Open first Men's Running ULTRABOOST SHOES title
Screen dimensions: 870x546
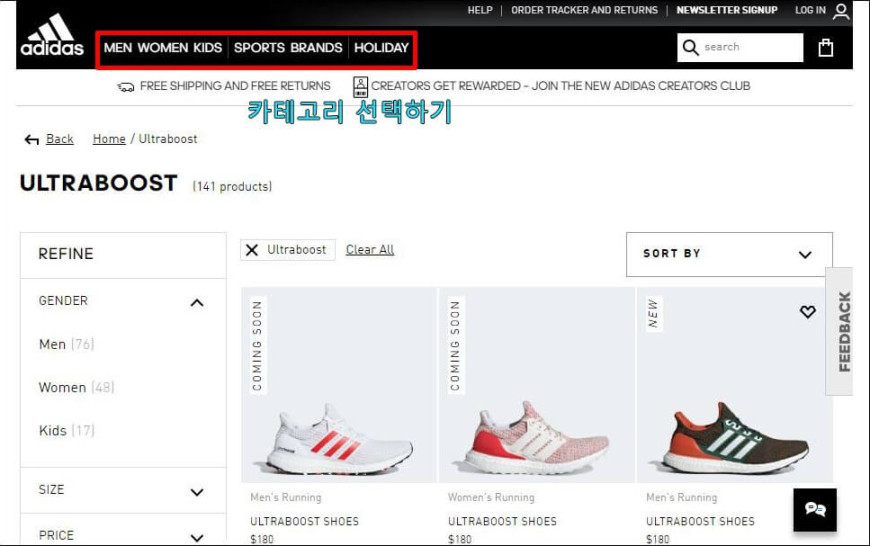click(305, 522)
